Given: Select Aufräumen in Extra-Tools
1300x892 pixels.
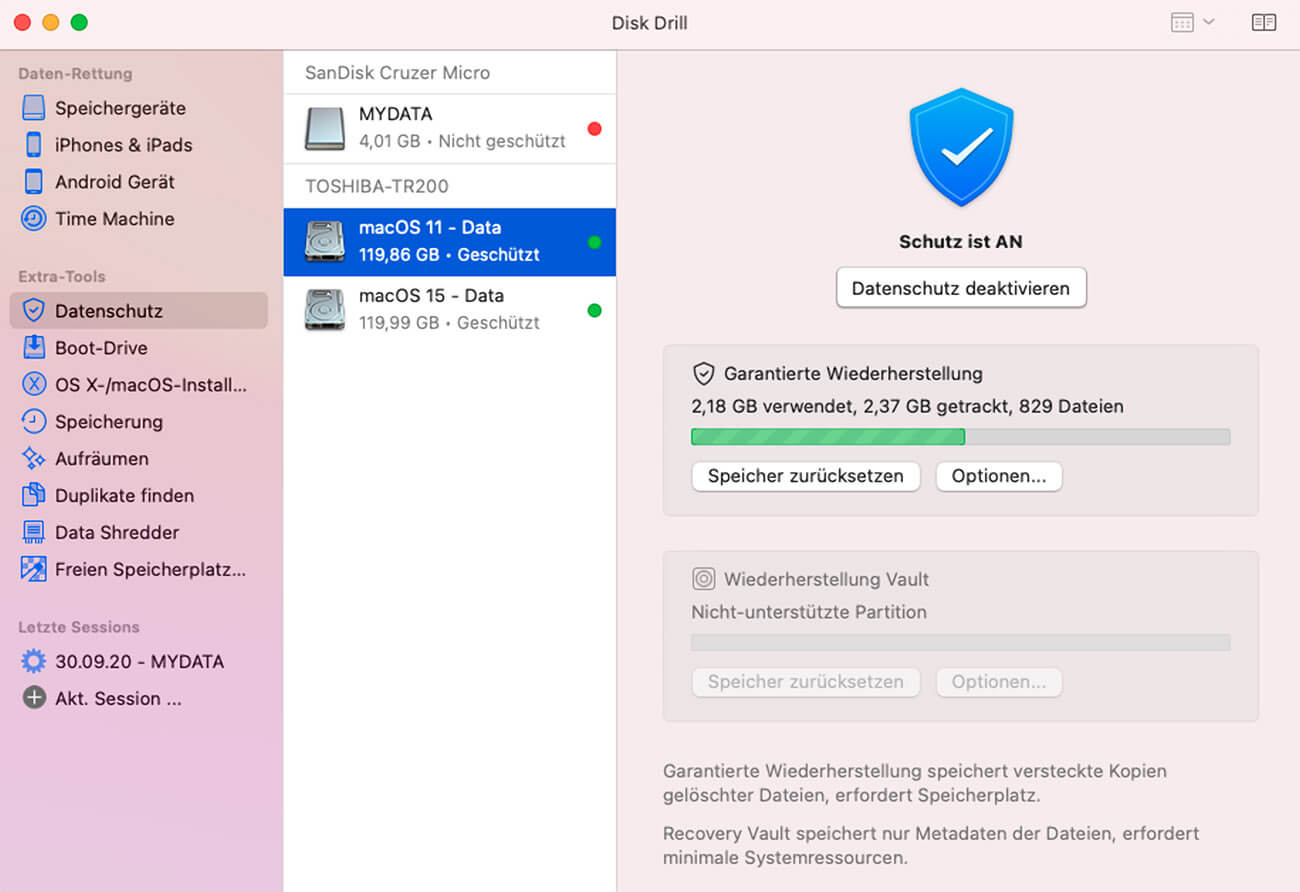Looking at the screenshot, I should (139, 459).
